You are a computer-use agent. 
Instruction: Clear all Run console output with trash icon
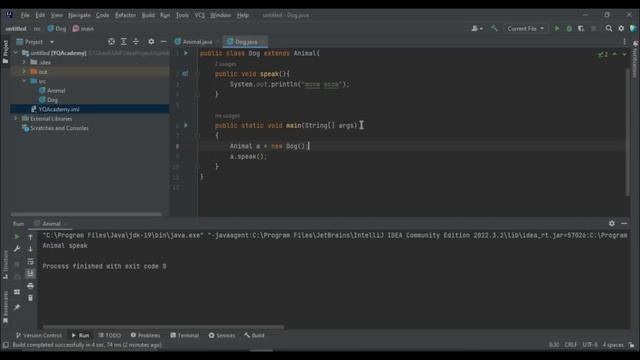pos(30,298)
